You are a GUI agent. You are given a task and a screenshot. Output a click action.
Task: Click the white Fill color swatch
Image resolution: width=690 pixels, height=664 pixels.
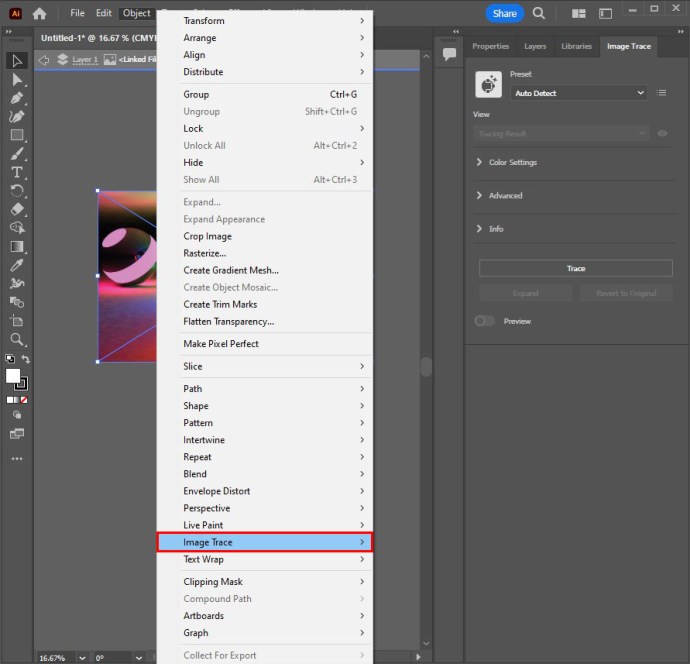click(x=13, y=375)
